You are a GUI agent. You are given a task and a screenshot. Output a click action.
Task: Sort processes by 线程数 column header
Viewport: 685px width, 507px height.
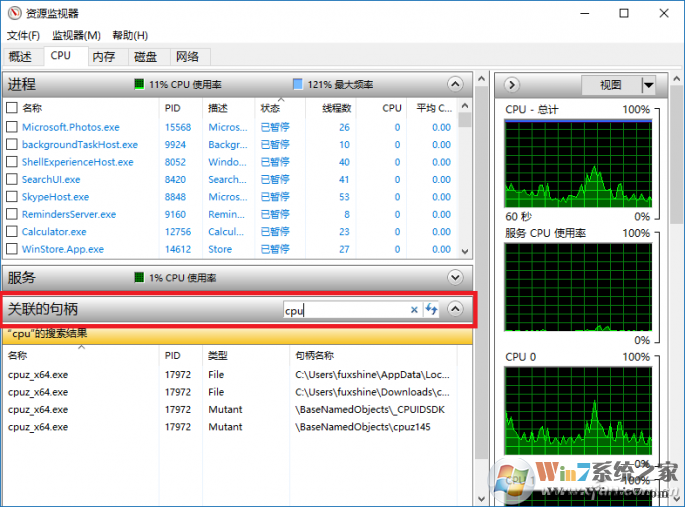336,108
